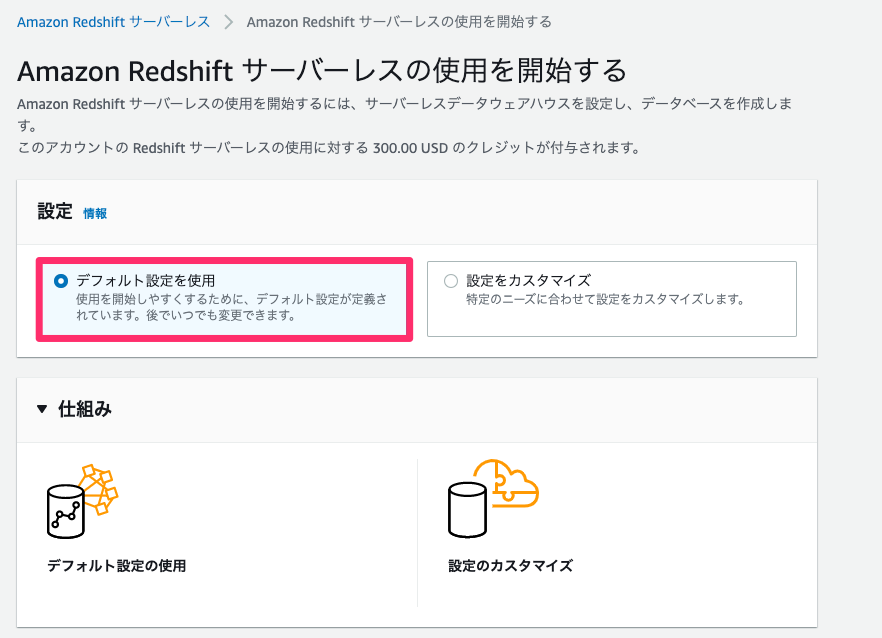This screenshot has width=882, height=638.
Task: Click the 設定のカスタマイズ caption
Action: click(x=511, y=565)
